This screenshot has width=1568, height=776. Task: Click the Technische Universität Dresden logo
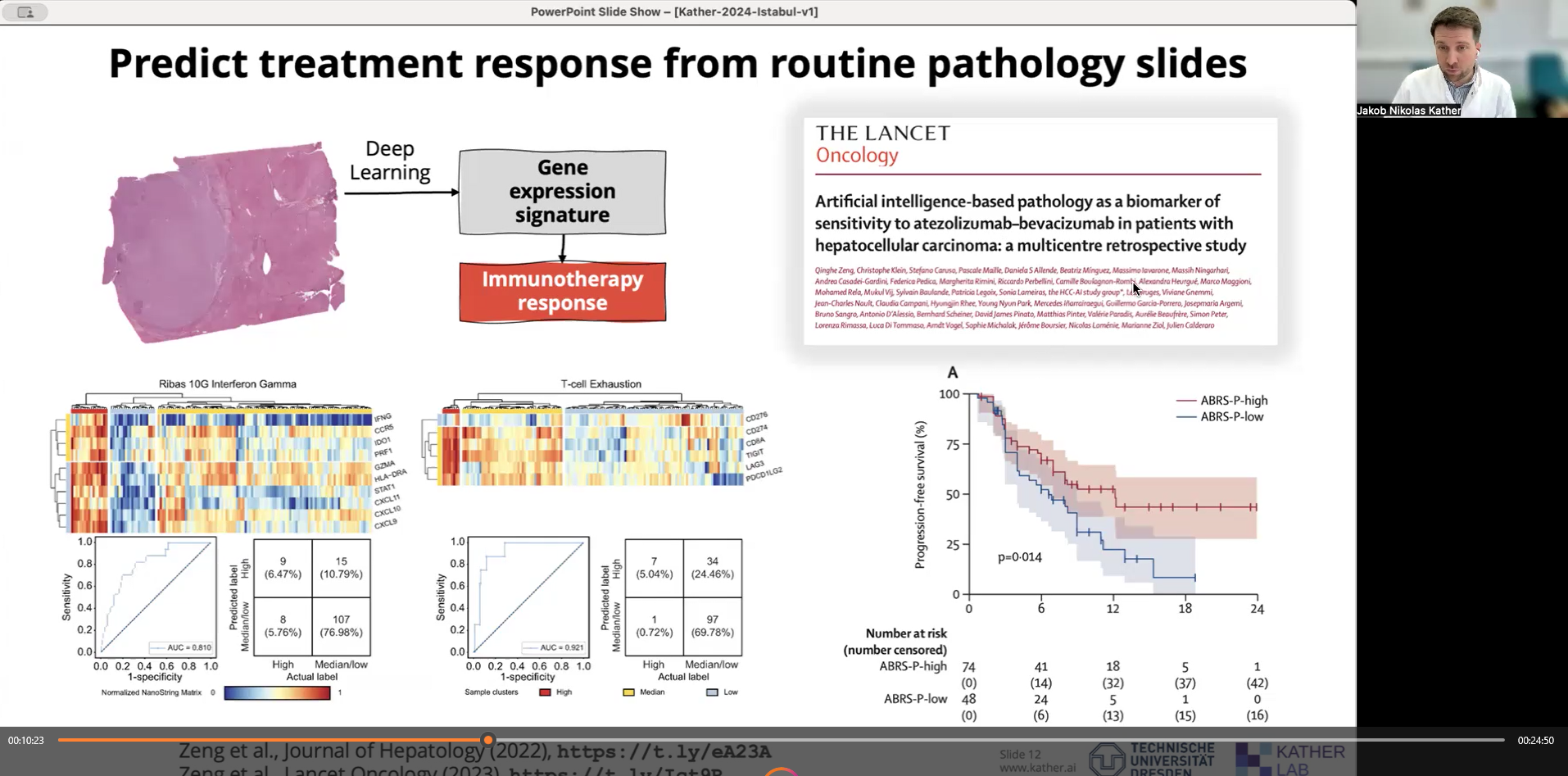click(1151, 758)
